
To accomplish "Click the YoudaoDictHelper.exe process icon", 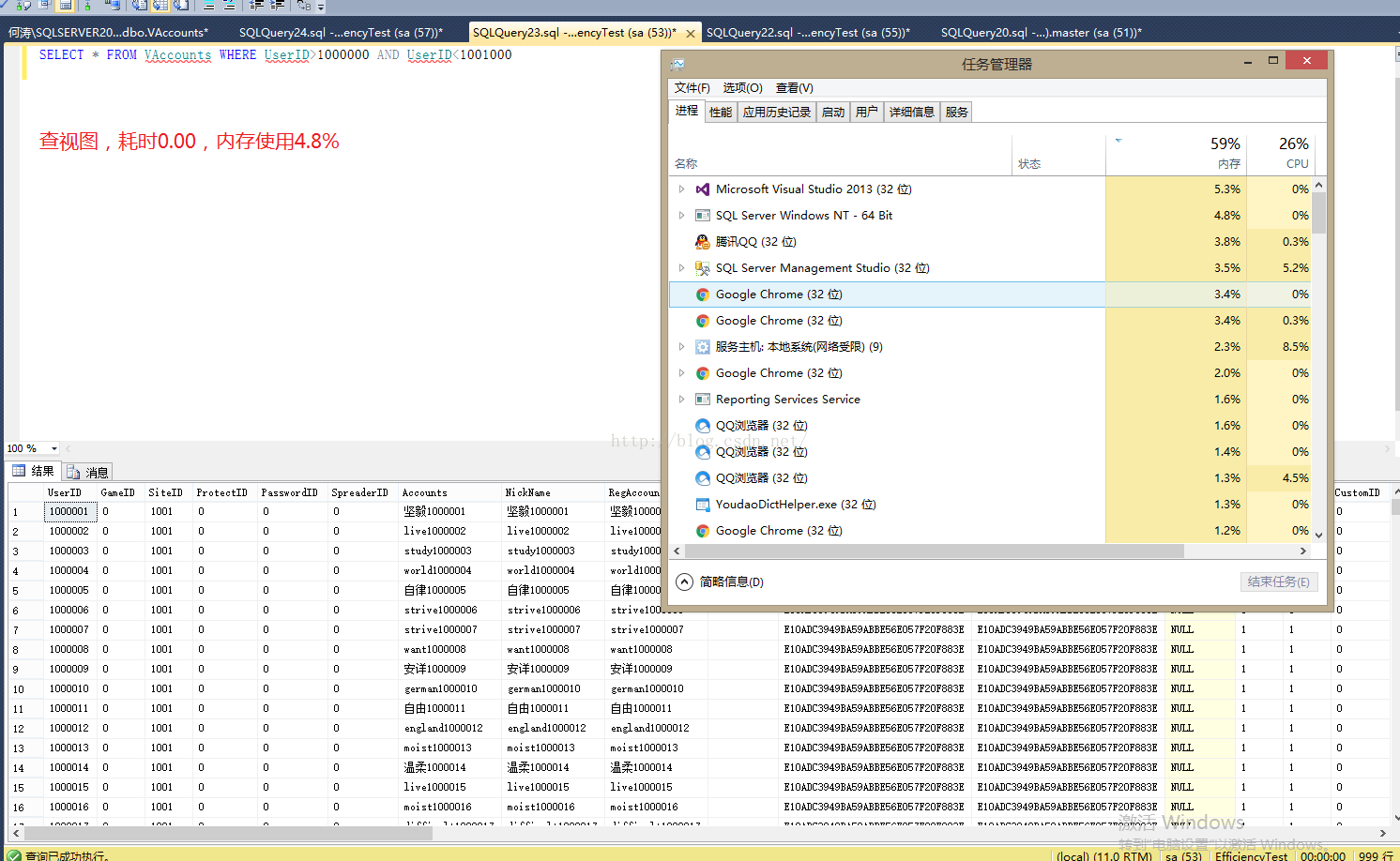I will [x=702, y=505].
